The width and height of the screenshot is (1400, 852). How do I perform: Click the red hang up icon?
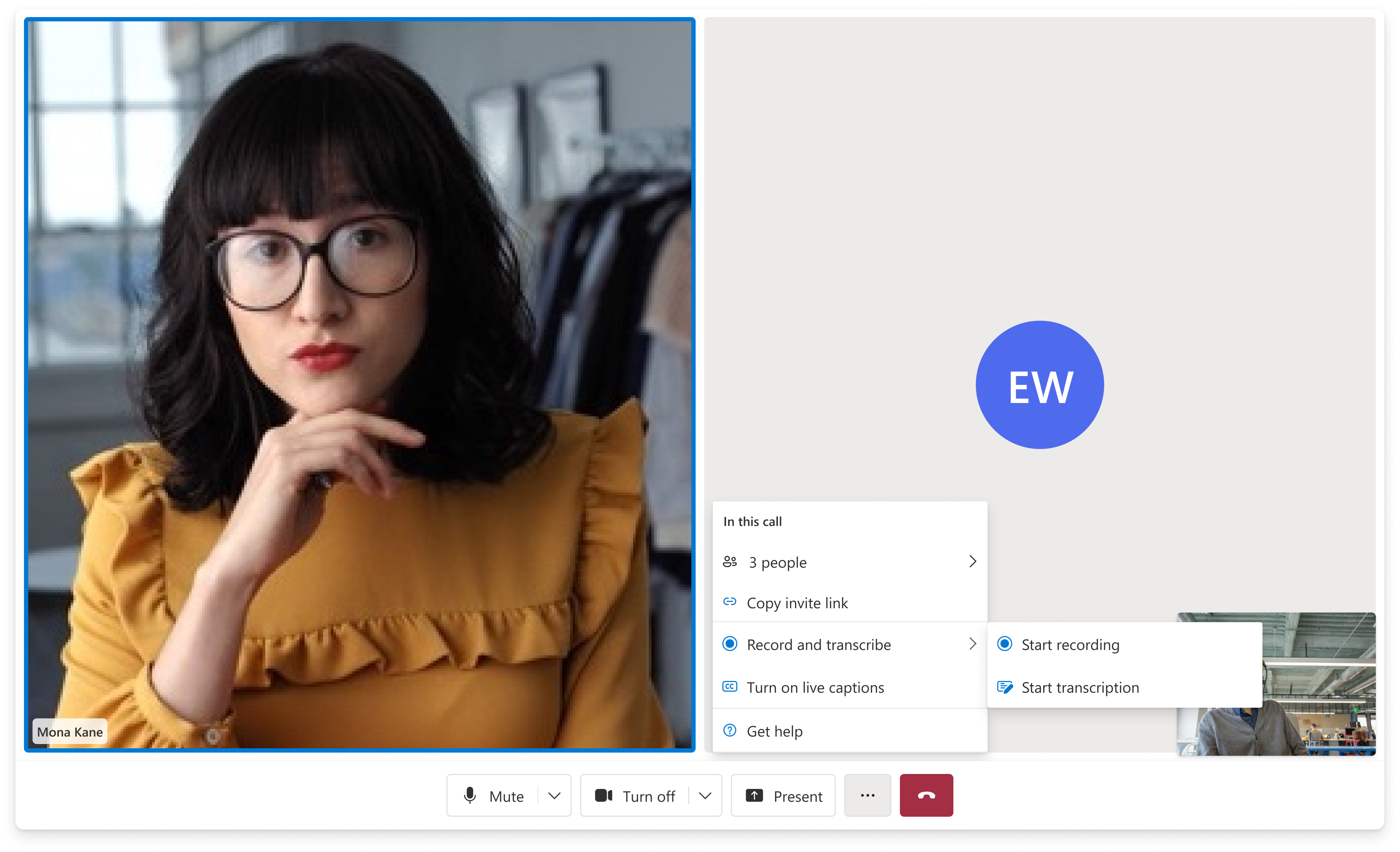(x=926, y=795)
